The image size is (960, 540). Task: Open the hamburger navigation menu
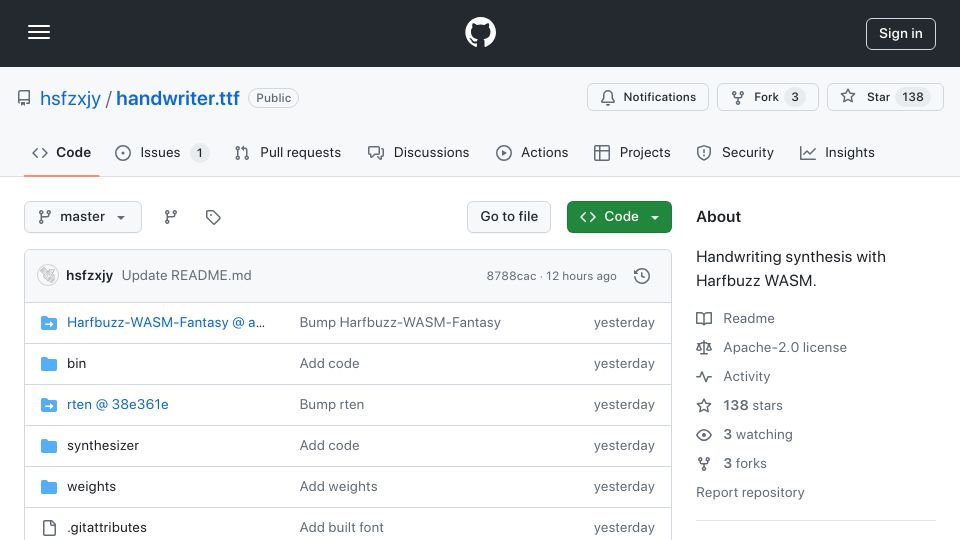[39, 32]
